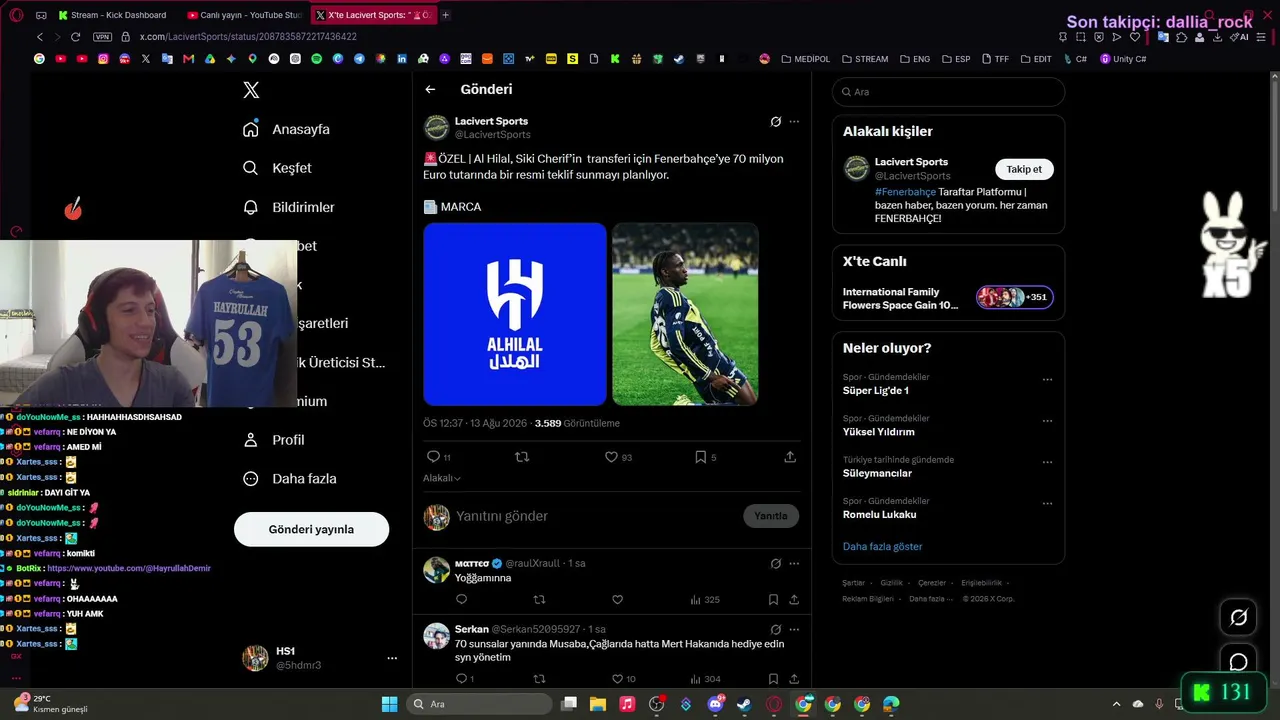Open Daha fazla in the sidebar

tap(290, 479)
